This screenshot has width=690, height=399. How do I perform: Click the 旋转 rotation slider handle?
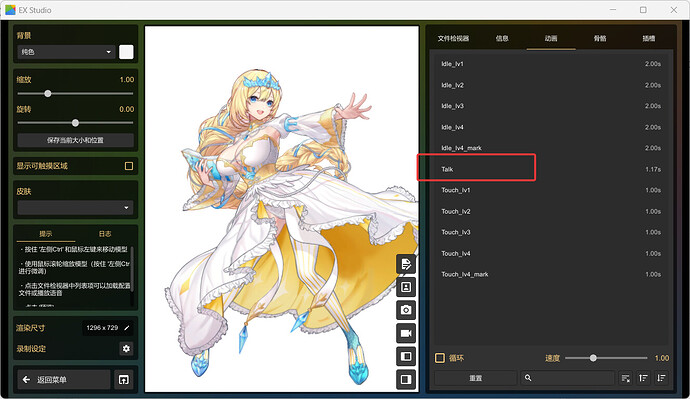(75, 123)
